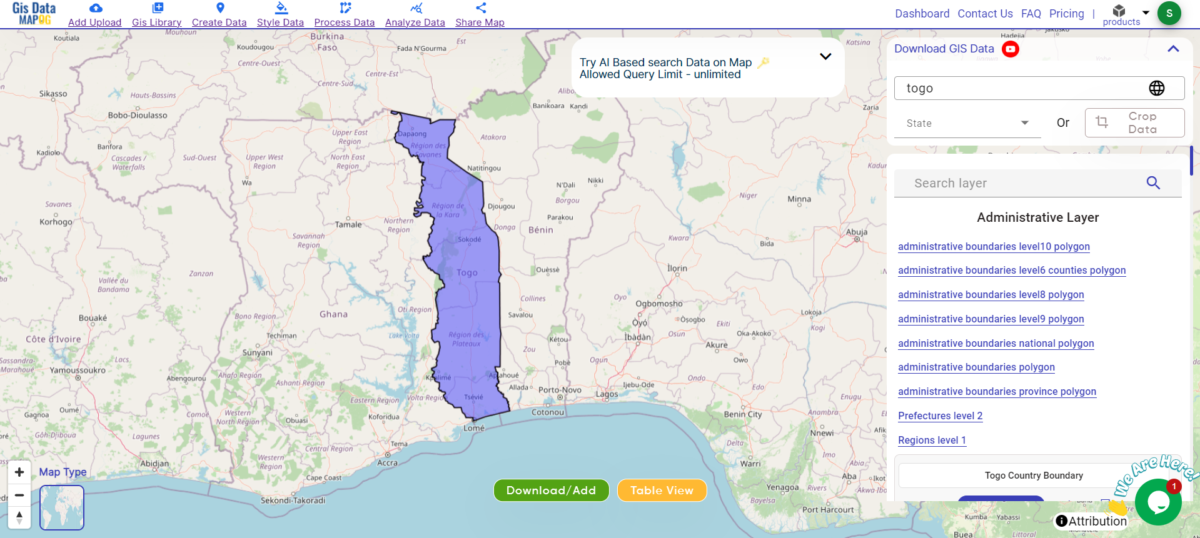Switch to Table View

coord(661,491)
